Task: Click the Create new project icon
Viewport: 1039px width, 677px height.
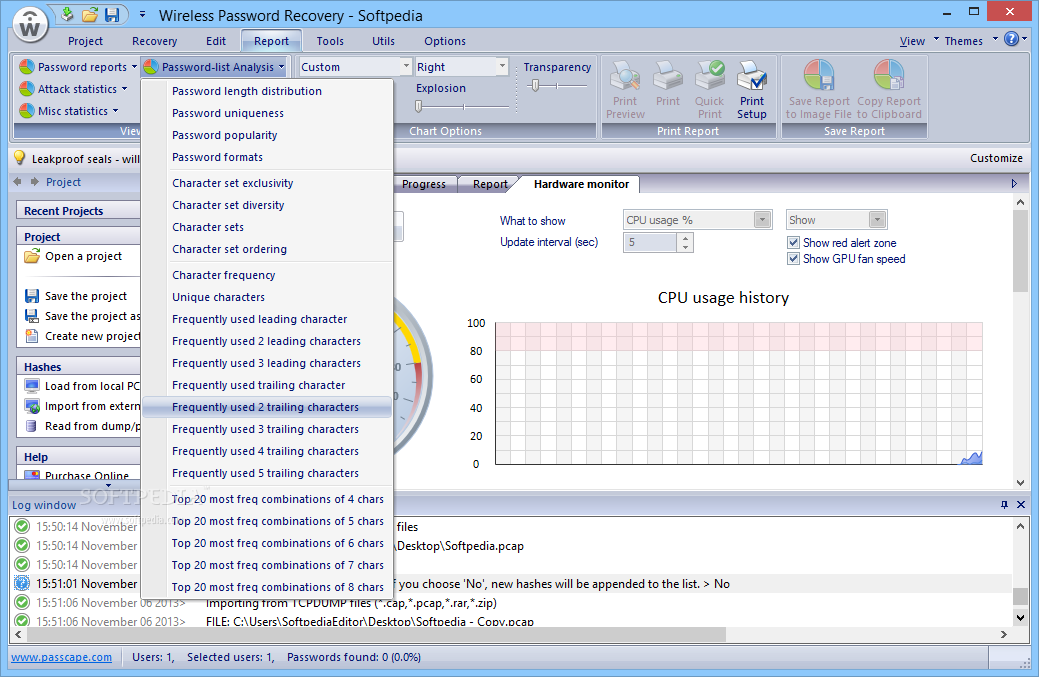Action: click(32, 336)
